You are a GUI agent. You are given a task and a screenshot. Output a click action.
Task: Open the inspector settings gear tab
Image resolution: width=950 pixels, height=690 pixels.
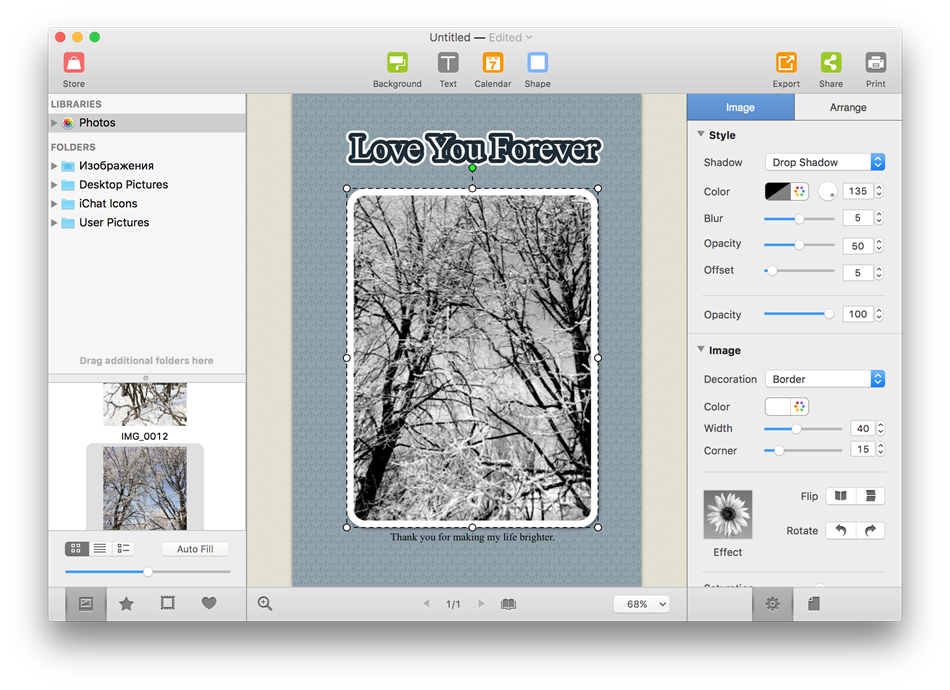pos(772,603)
